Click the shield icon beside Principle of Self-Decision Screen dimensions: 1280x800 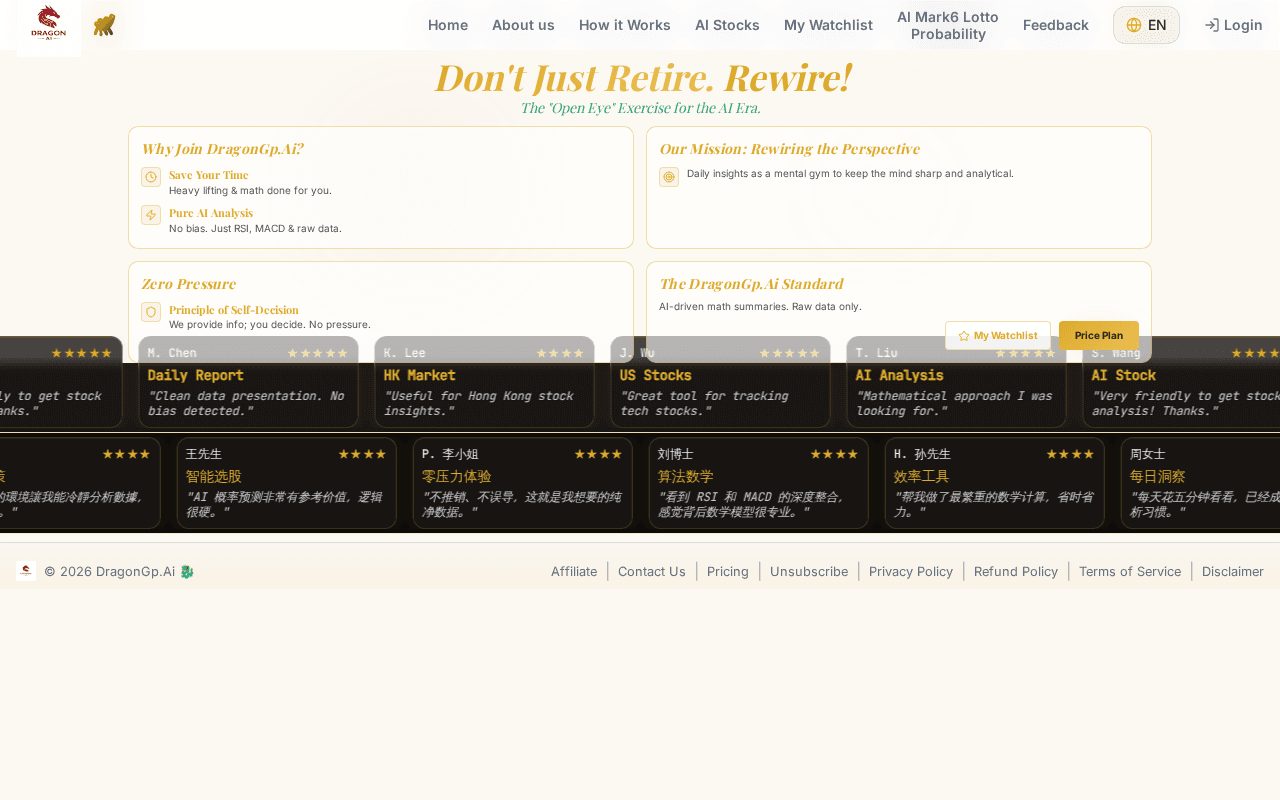point(151,312)
